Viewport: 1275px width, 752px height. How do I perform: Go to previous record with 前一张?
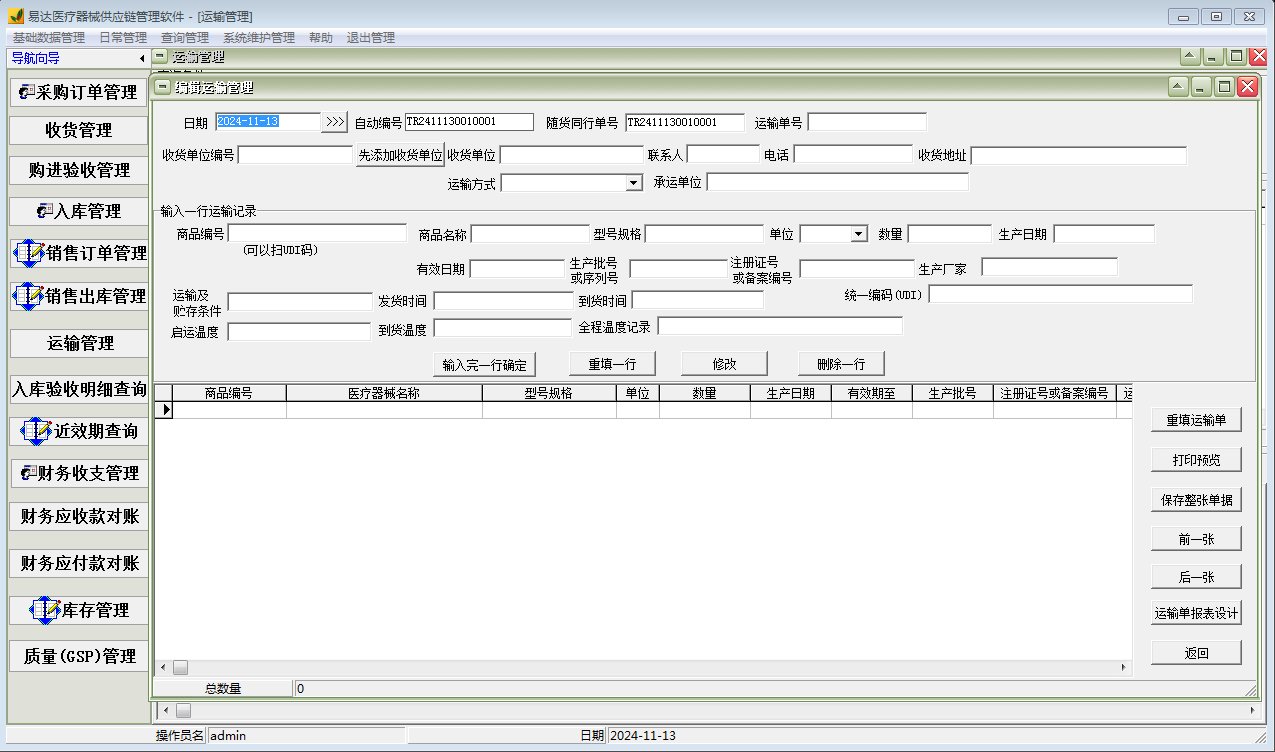point(1196,539)
